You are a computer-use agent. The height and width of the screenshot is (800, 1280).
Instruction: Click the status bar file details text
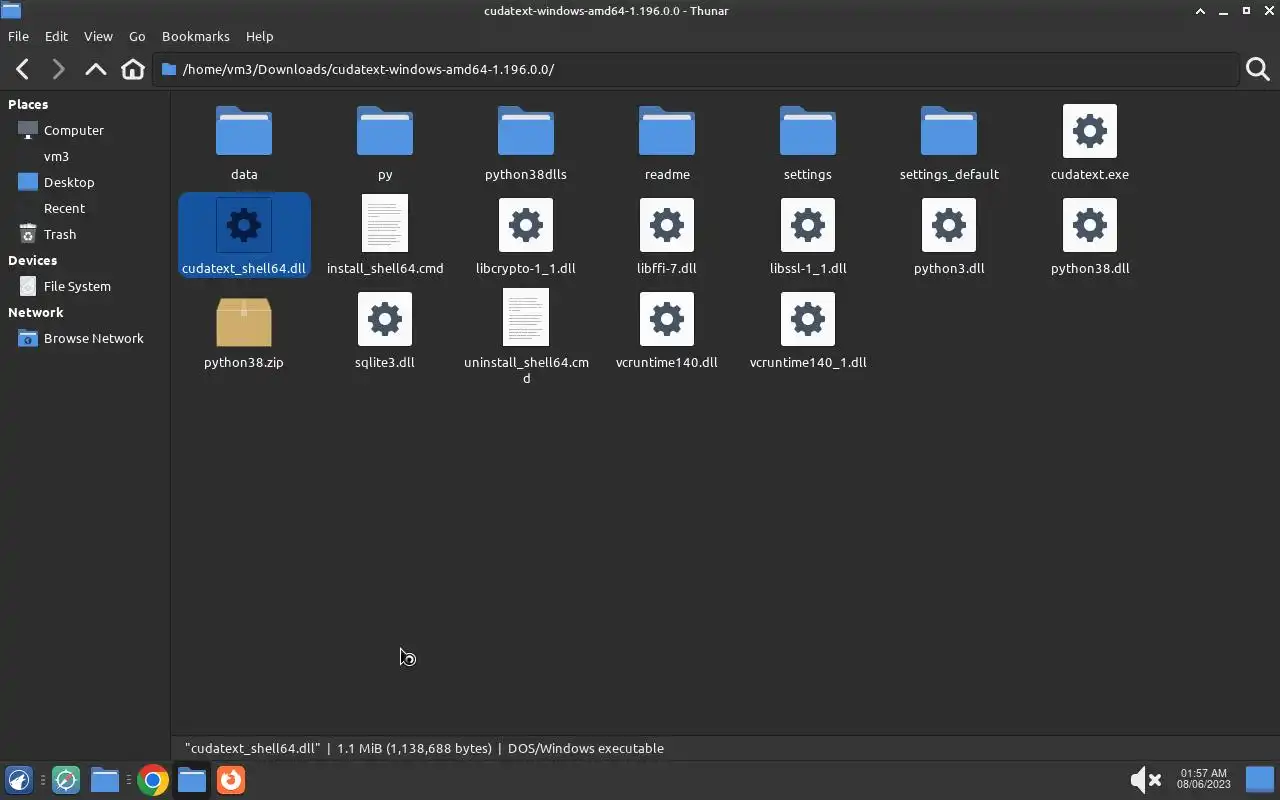tap(424, 748)
